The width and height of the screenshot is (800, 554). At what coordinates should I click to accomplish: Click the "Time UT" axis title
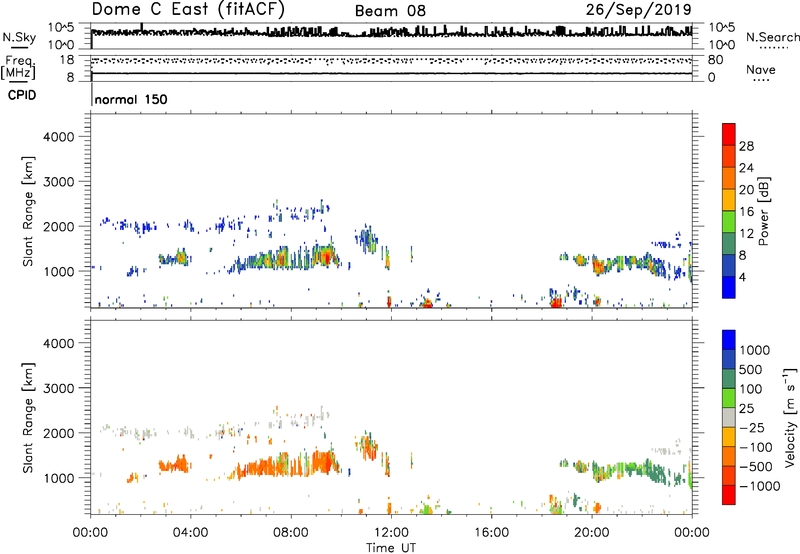[x=391, y=548]
